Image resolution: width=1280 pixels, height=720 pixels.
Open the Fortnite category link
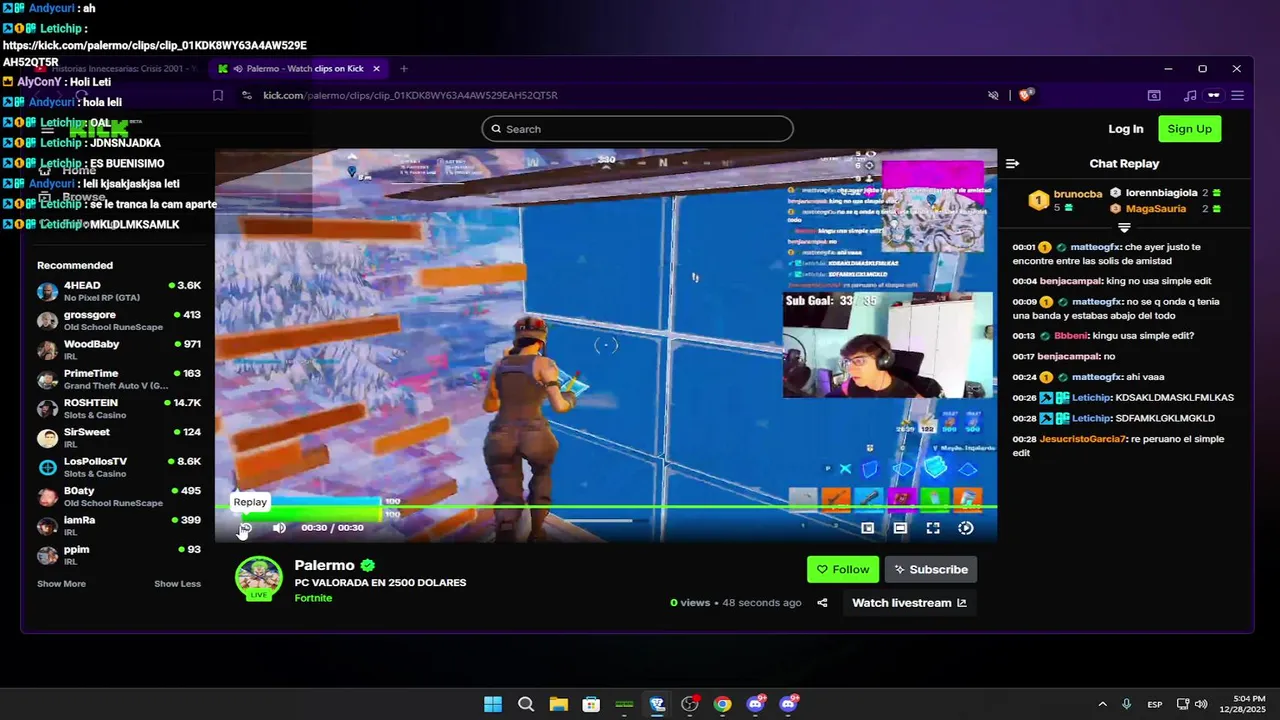pos(313,598)
